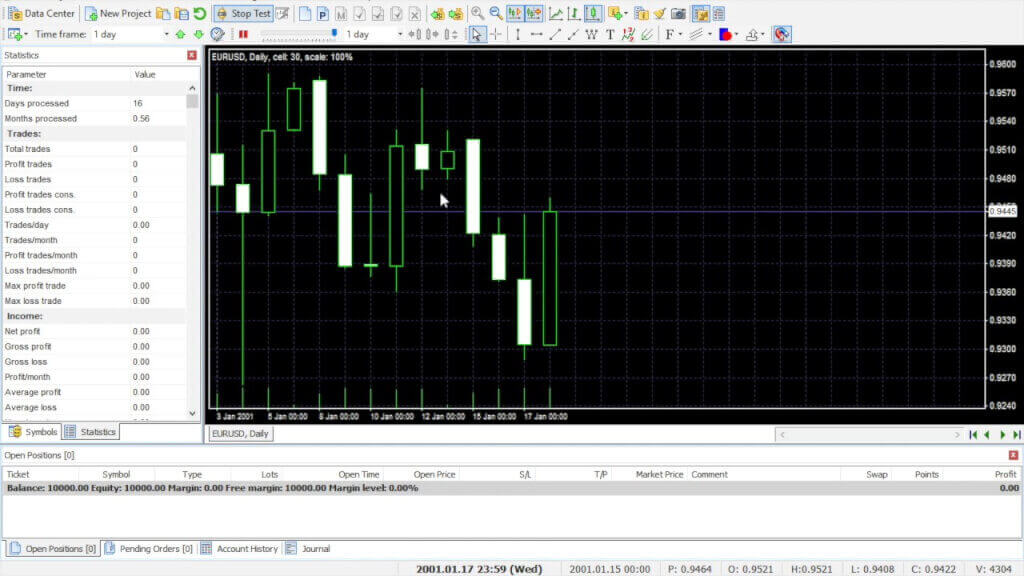This screenshot has height=576, width=1024.
Task: Click the Zoom Out magnifier
Action: point(496,13)
